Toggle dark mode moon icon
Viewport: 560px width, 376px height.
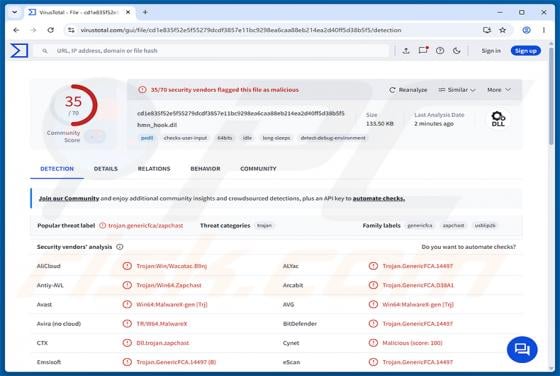click(x=456, y=51)
